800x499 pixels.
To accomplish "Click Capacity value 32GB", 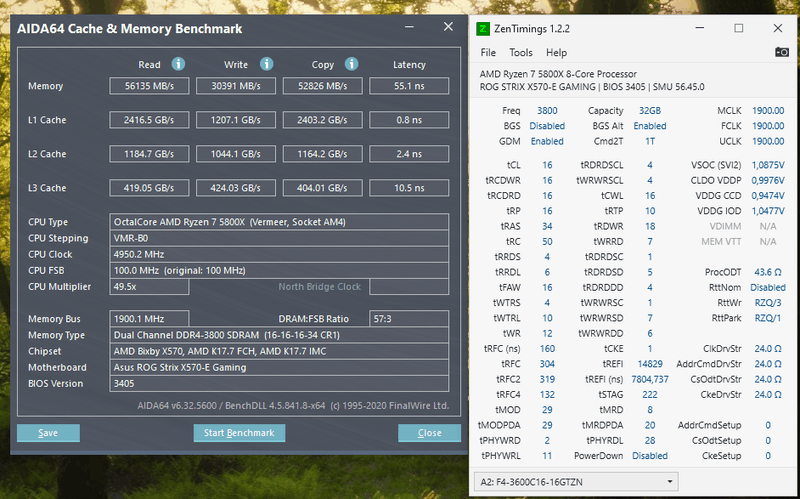I will click(x=650, y=111).
